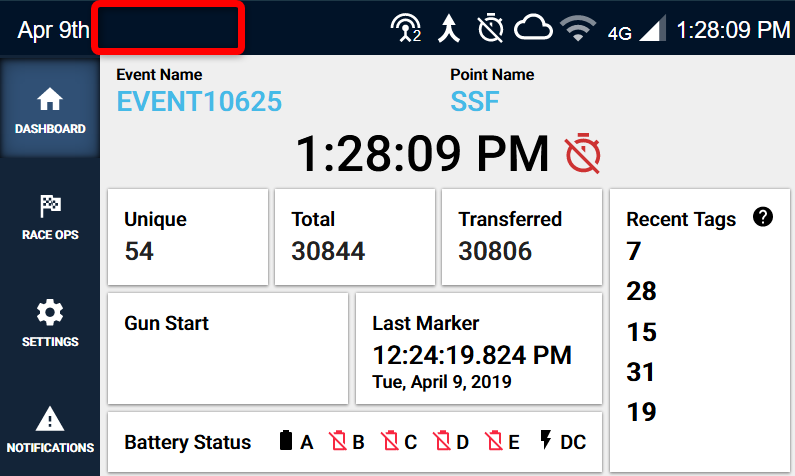Click recent tag 15

(641, 332)
